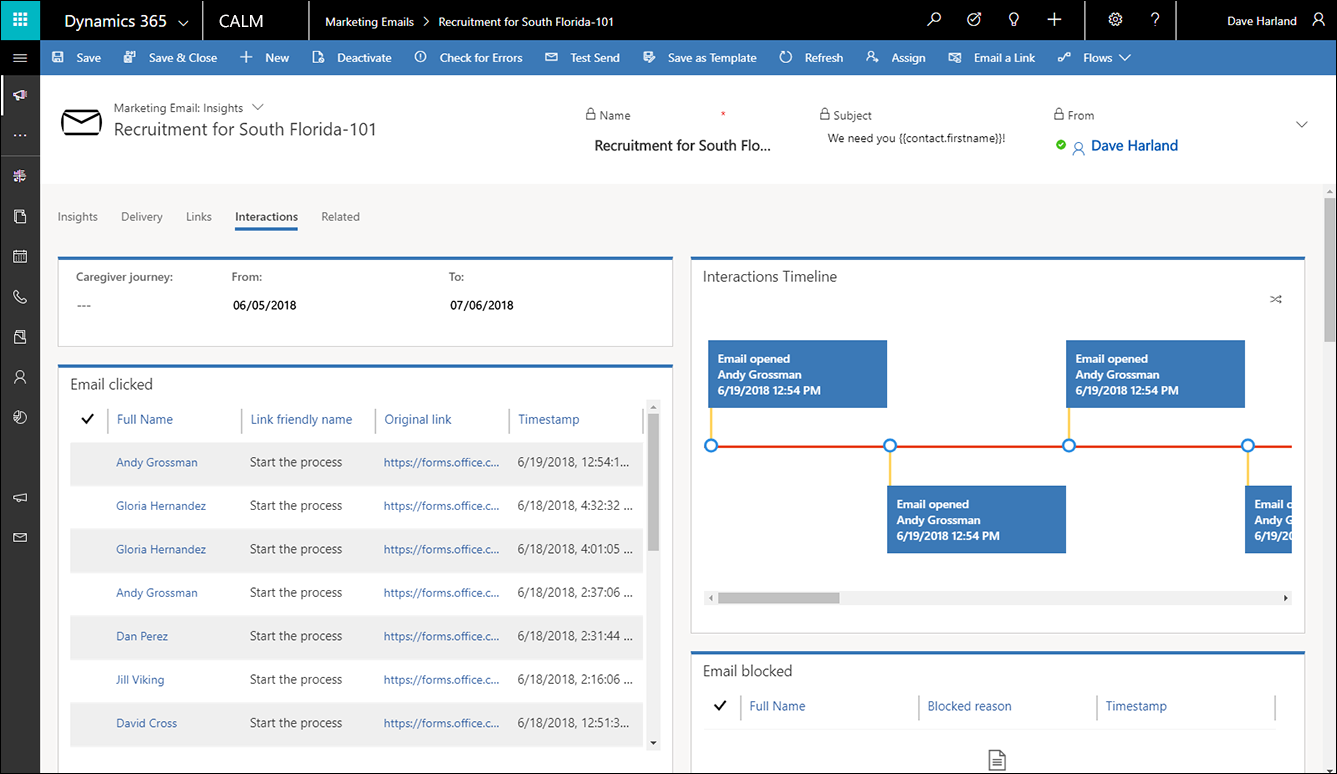Click timeline scrollbar right arrow
Viewport: 1337px width, 774px height.
click(x=1286, y=598)
